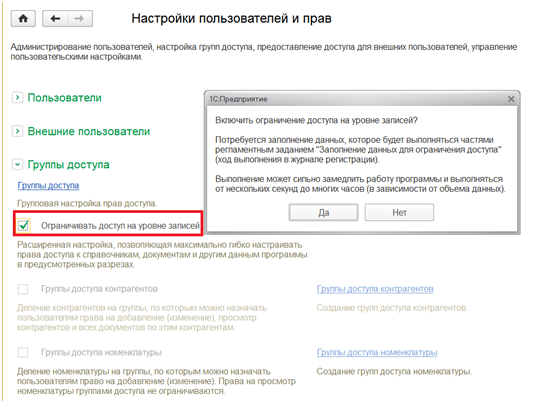The height and width of the screenshot is (403, 535).
Task: Click the Пользователи section heading
Action: click(64, 98)
